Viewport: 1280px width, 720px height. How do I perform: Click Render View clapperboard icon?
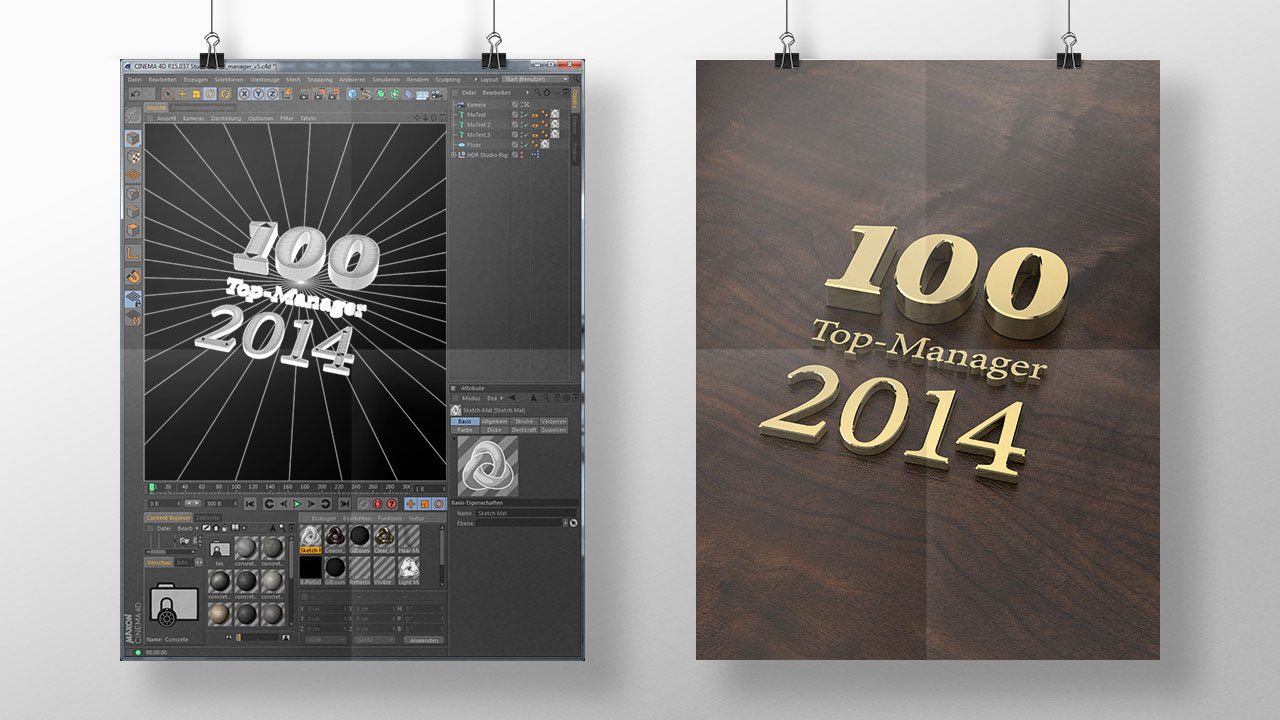[305, 94]
